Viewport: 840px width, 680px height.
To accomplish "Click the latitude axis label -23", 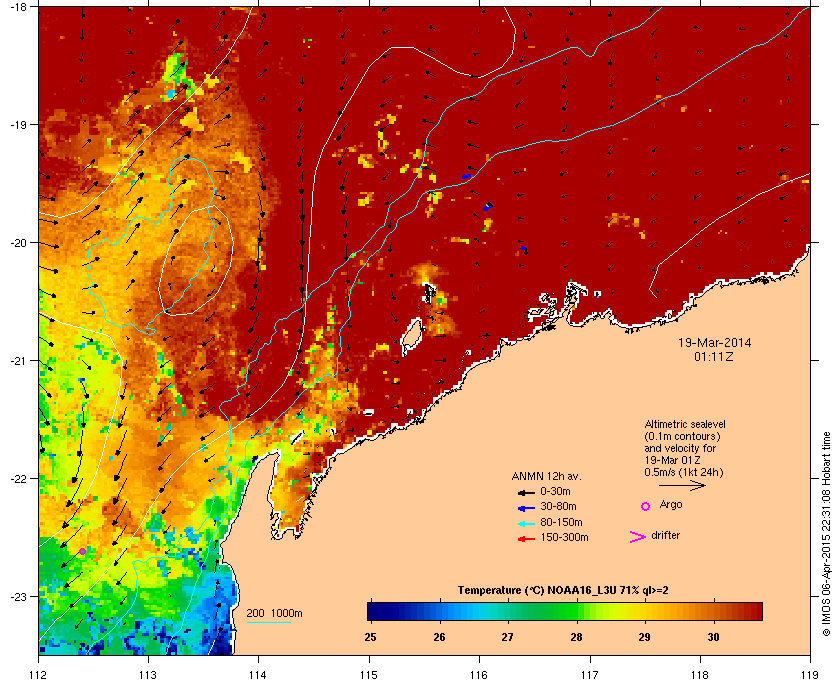I will (x=18, y=596).
